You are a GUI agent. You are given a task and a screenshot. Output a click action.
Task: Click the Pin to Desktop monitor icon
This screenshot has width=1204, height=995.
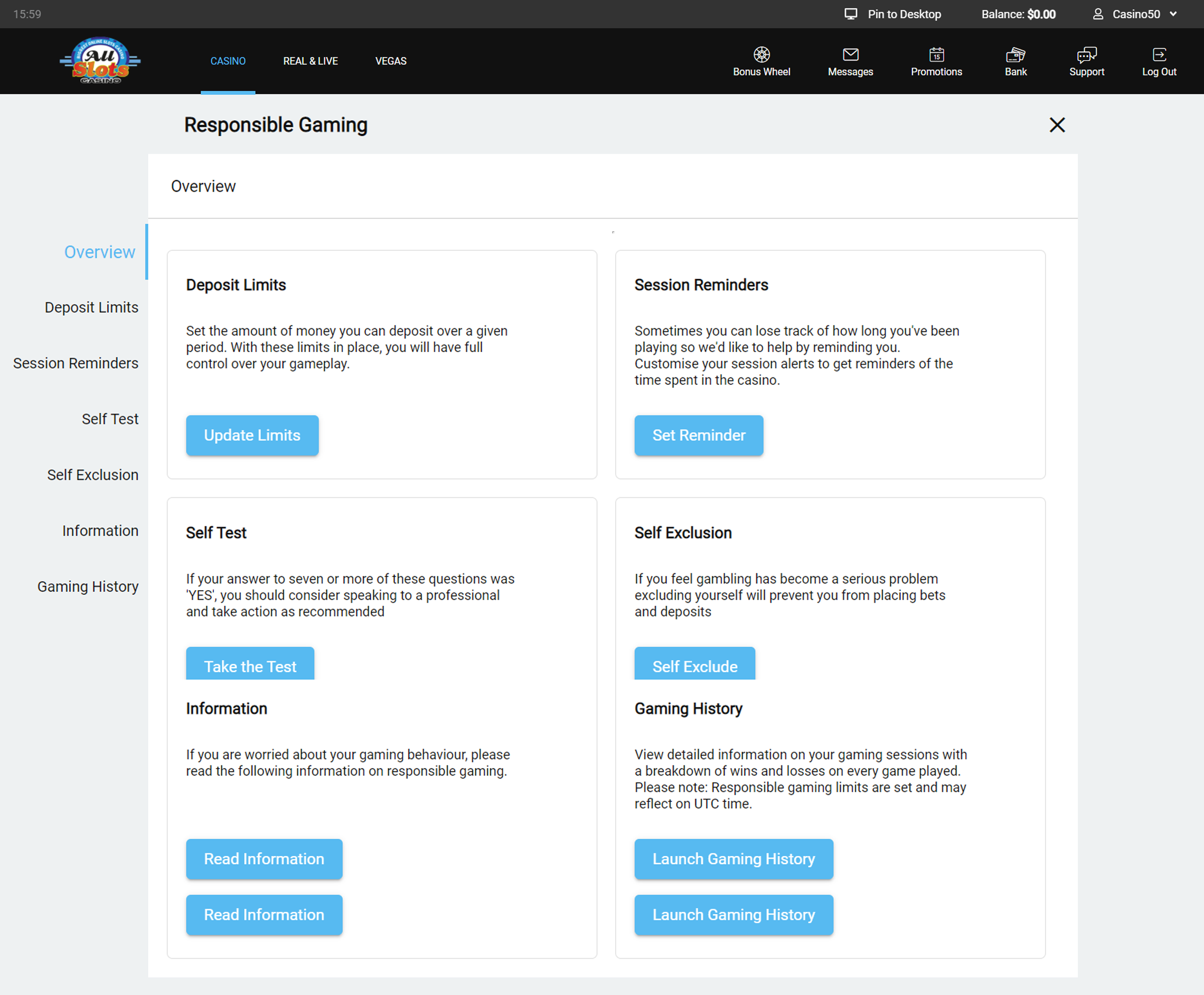(851, 14)
